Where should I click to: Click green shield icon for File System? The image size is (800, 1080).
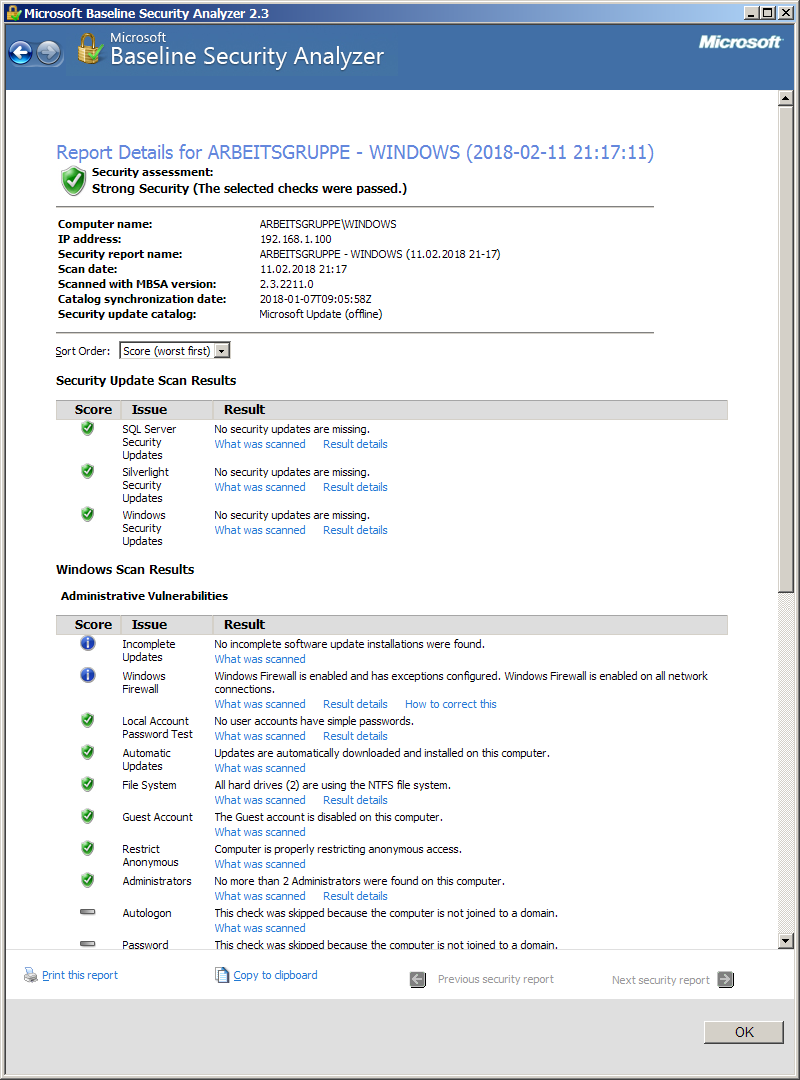(x=88, y=784)
